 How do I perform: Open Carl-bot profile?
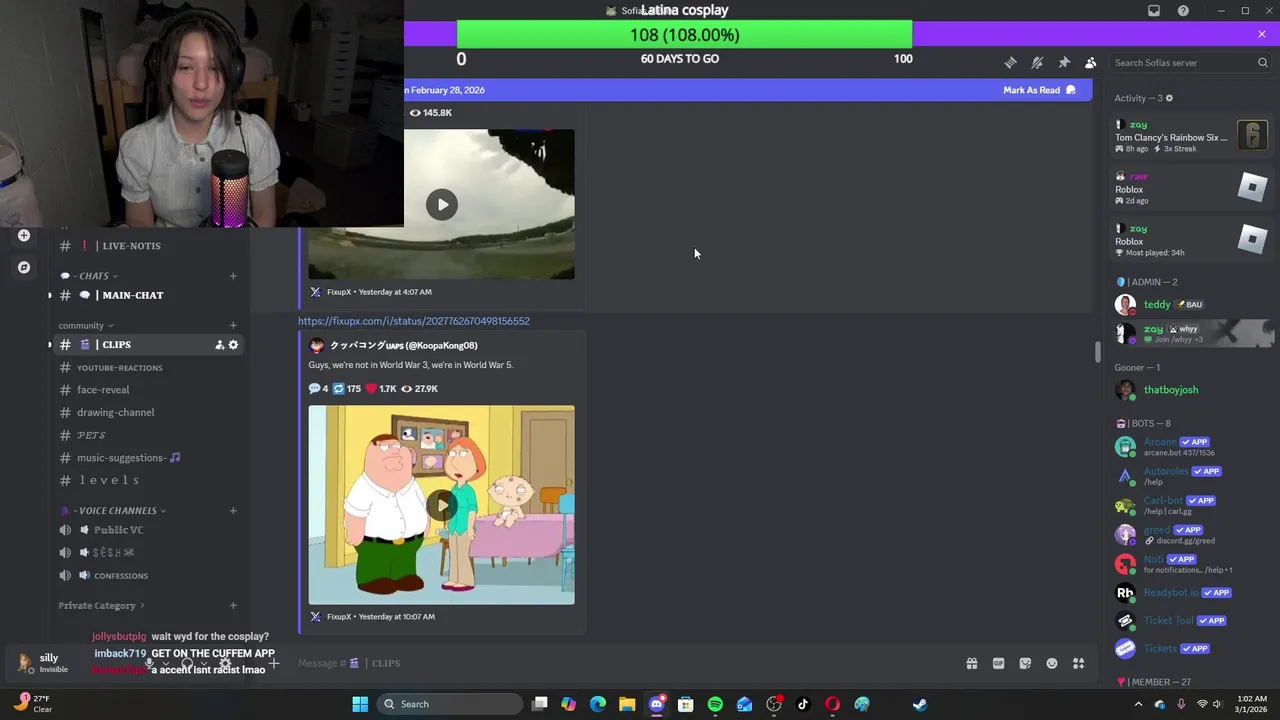1190,505
